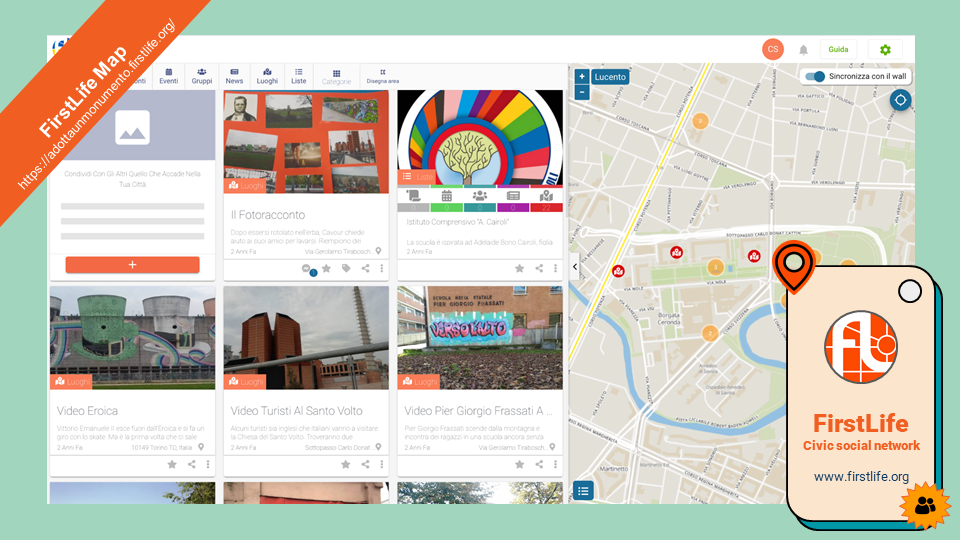Switch to the Eventi tab
The width and height of the screenshot is (960, 540).
pos(169,76)
